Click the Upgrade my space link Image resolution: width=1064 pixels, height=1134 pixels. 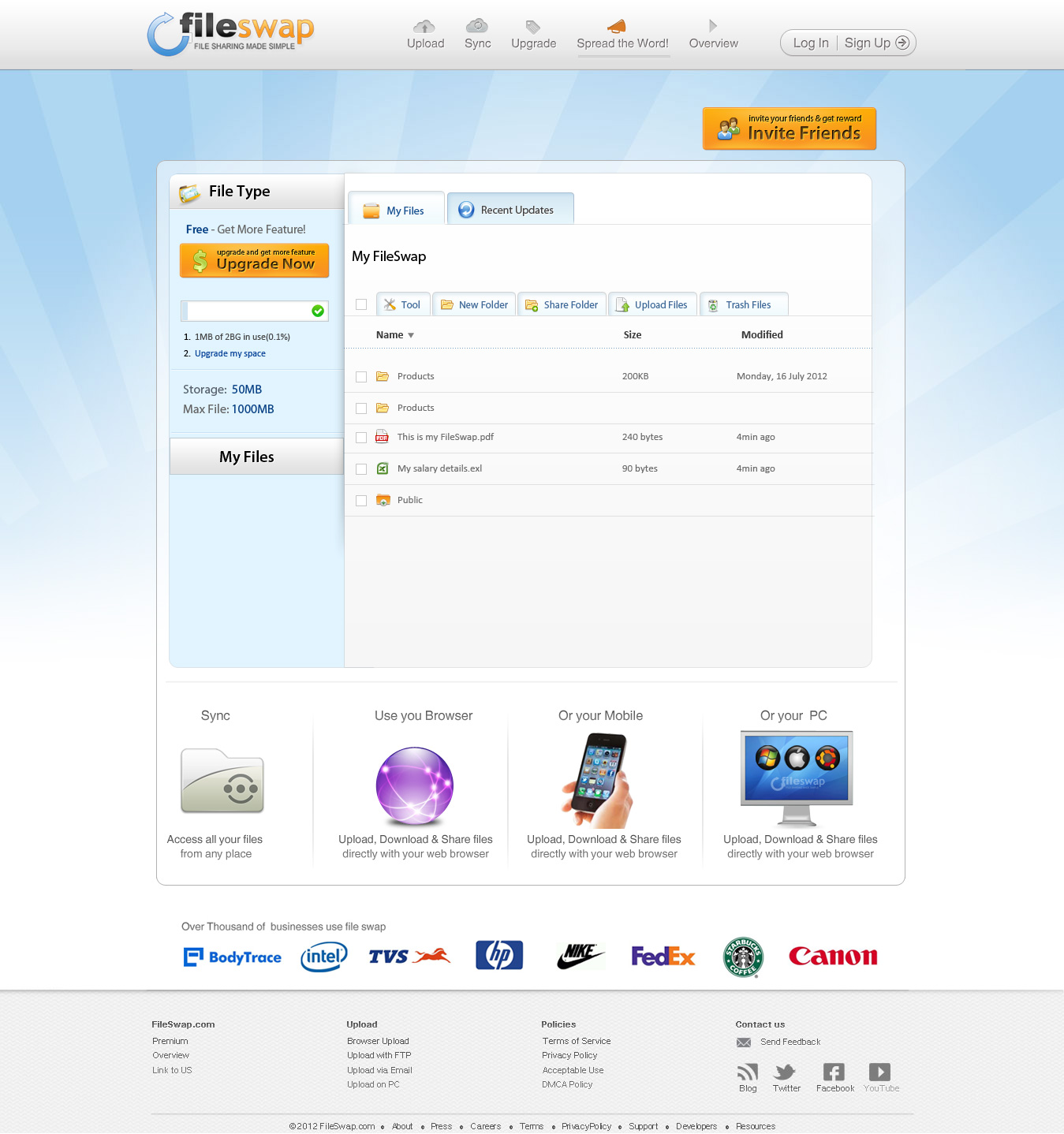[230, 353]
